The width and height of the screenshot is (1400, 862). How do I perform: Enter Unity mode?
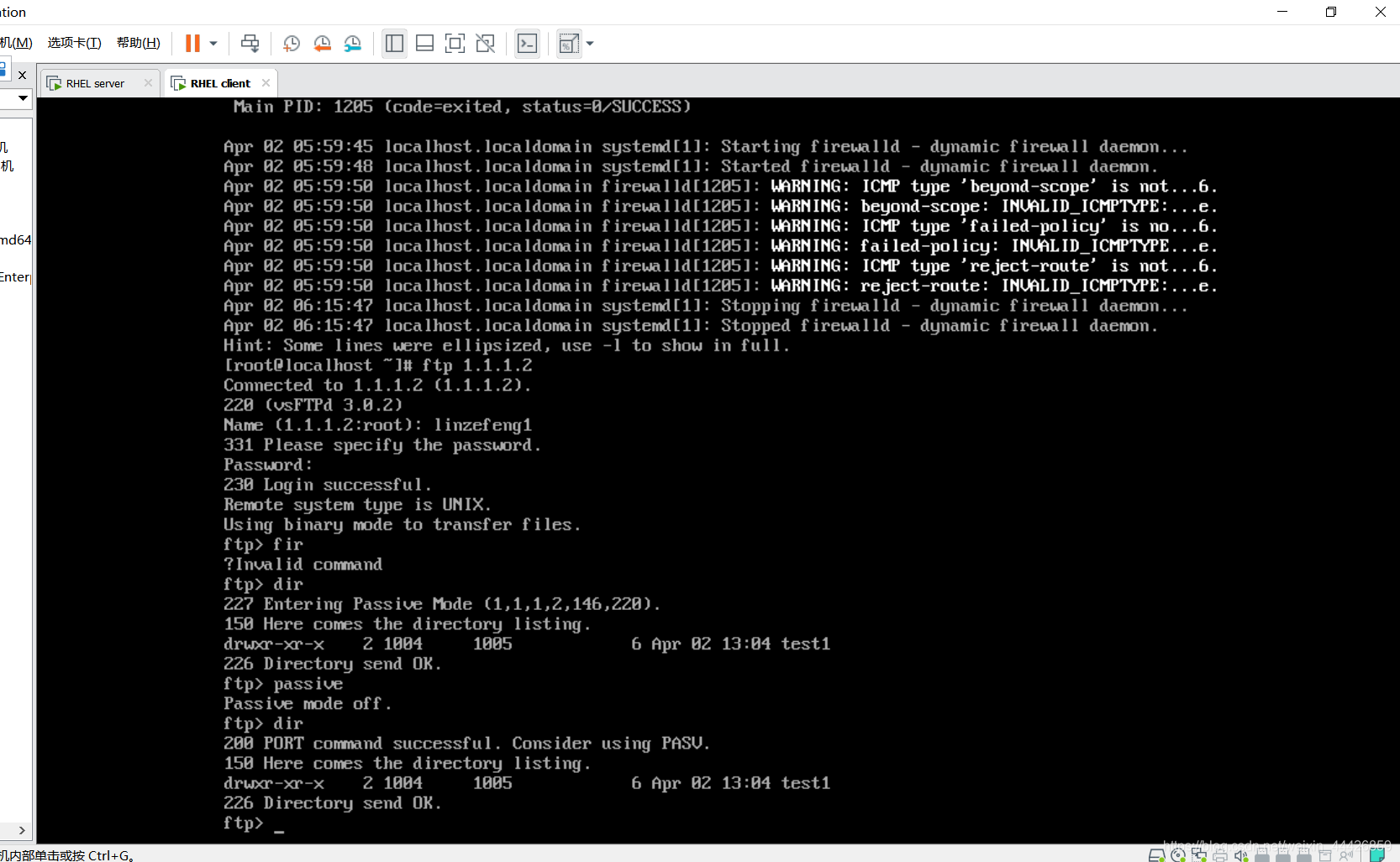pos(485,44)
